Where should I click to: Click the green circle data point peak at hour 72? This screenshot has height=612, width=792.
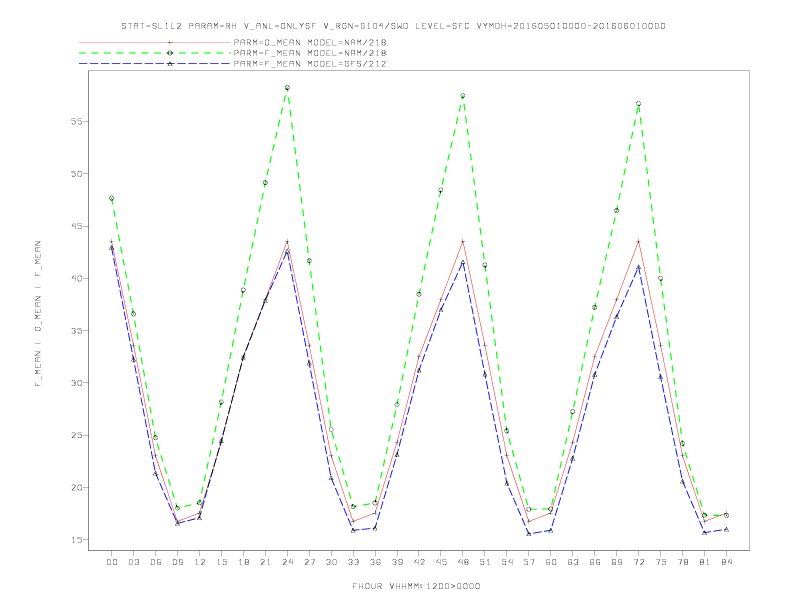(638, 104)
